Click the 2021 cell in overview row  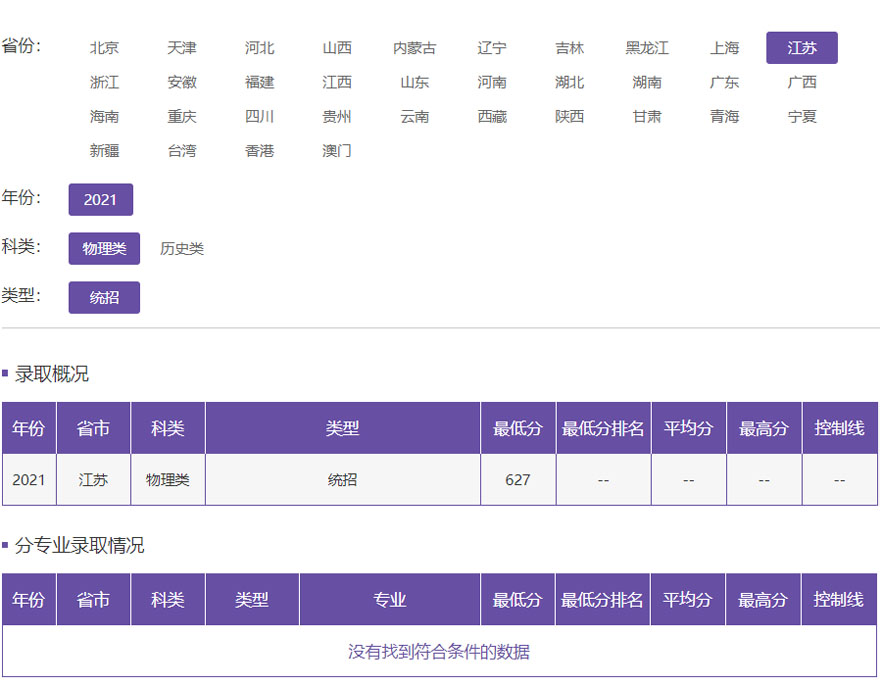pos(29,480)
